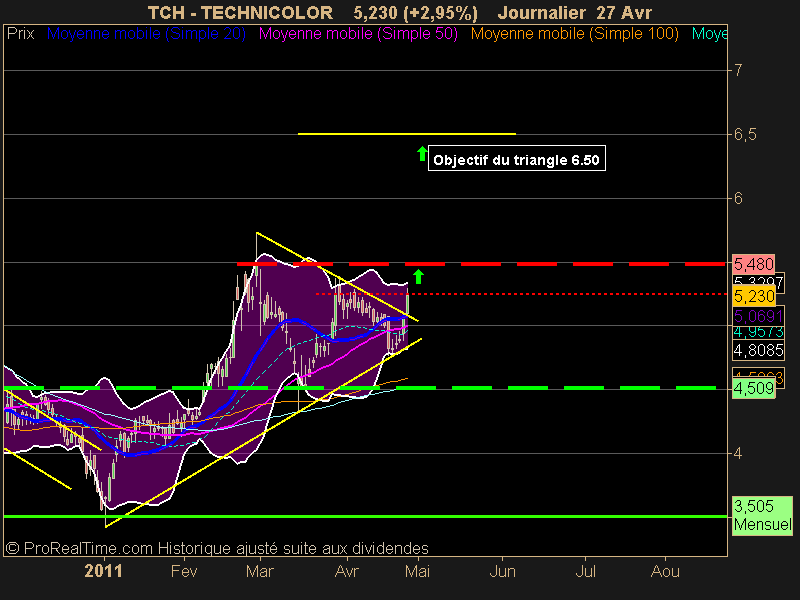The width and height of the screenshot is (800, 600).
Task: Click the '5,230 (+2,95%)' quote in title
Action: (416, 12)
